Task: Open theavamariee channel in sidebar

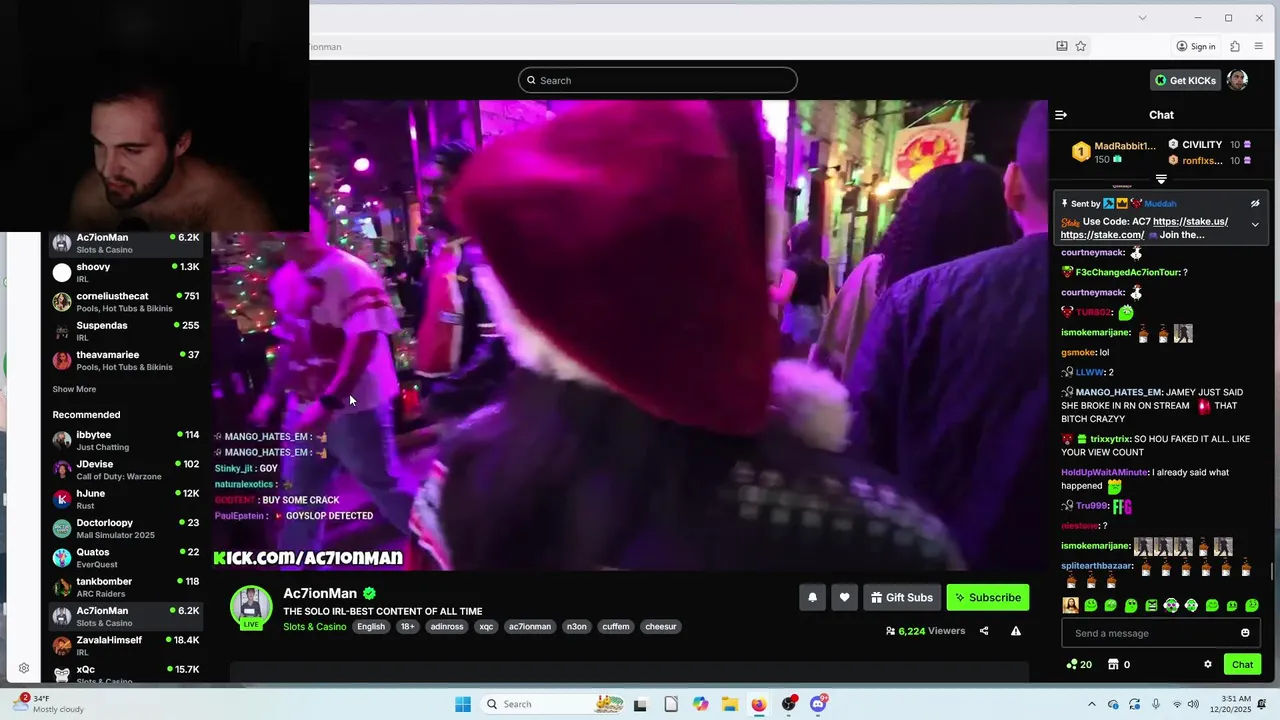Action: [126, 360]
